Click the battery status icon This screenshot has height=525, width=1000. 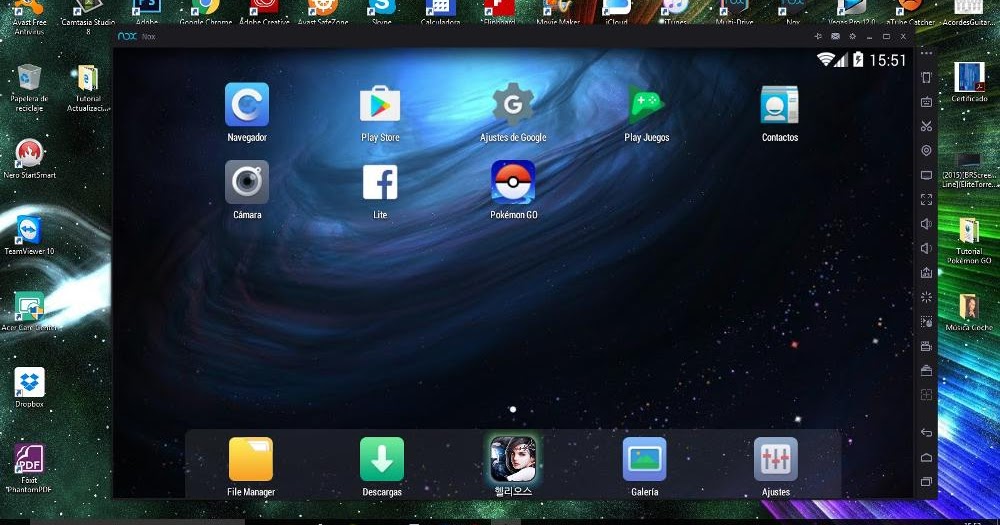point(858,59)
